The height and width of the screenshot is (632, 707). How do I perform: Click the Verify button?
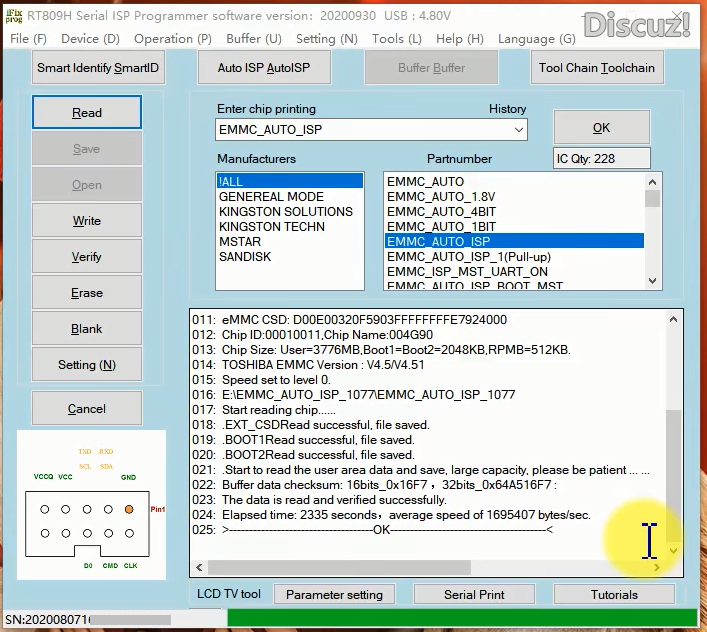(87, 257)
